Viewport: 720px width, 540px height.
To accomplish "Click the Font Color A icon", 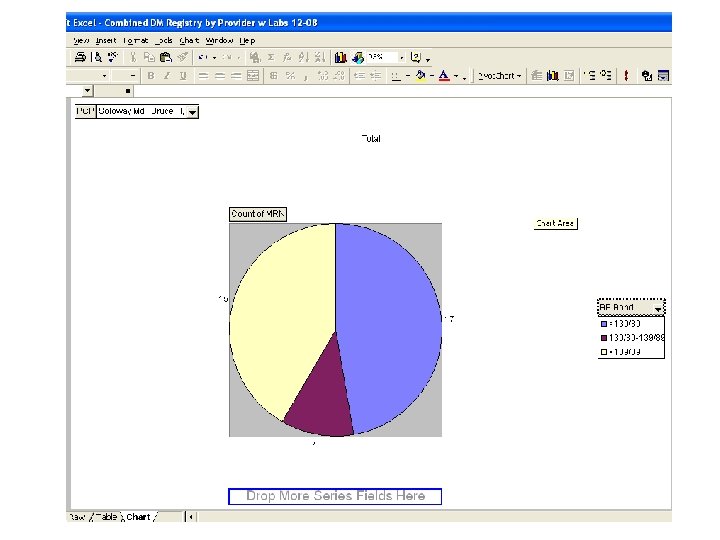I will click(x=444, y=76).
